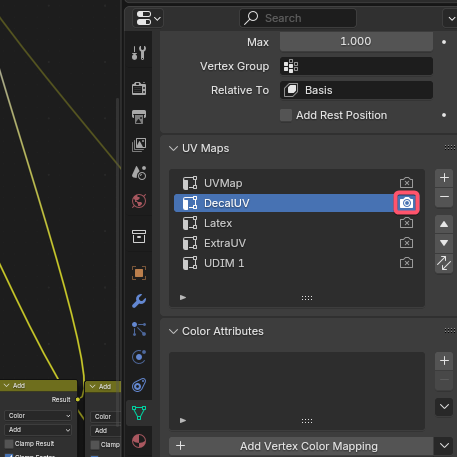Viewport: 457px width, 457px height.
Task: Open the Output properties tab
Action: [x=139, y=117]
